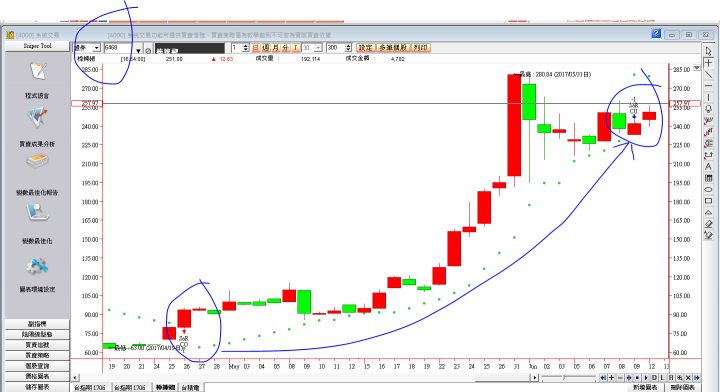Click the 多筆個股 multiple stocks button
720x392 pixels.
tap(394, 48)
